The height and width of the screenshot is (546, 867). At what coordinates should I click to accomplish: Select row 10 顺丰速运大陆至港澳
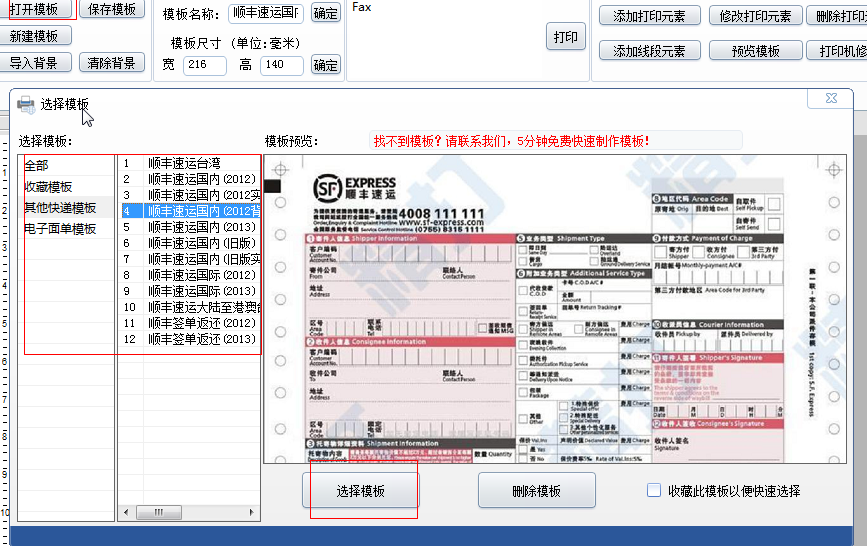point(190,307)
